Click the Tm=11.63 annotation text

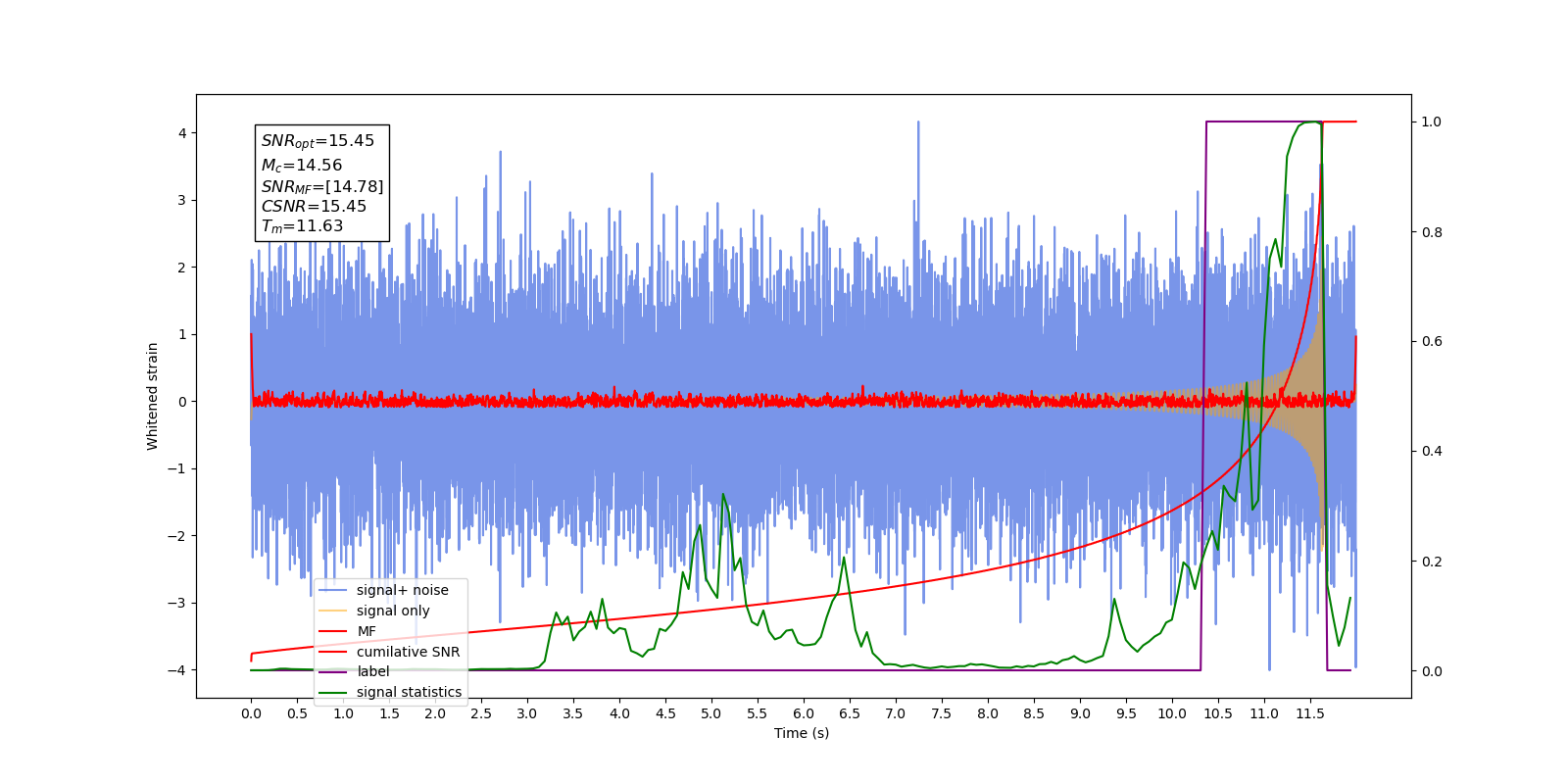[302, 226]
